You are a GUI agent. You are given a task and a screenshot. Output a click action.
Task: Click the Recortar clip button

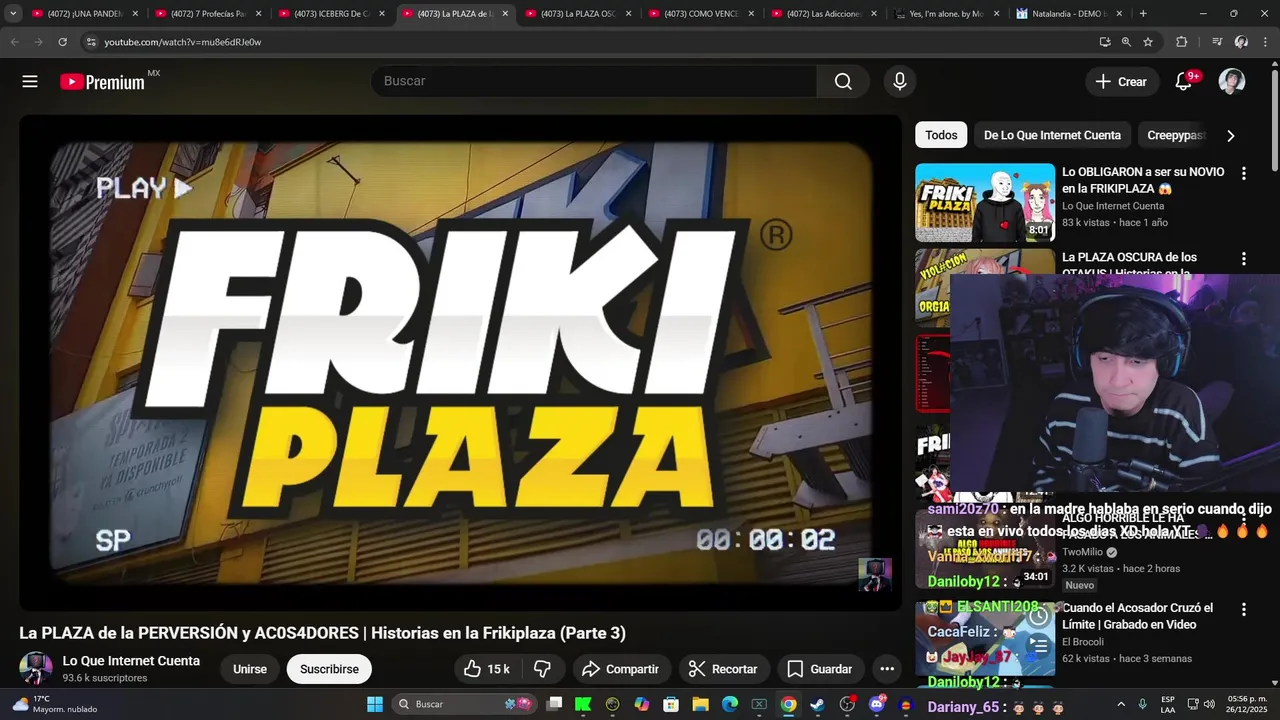[724, 669]
